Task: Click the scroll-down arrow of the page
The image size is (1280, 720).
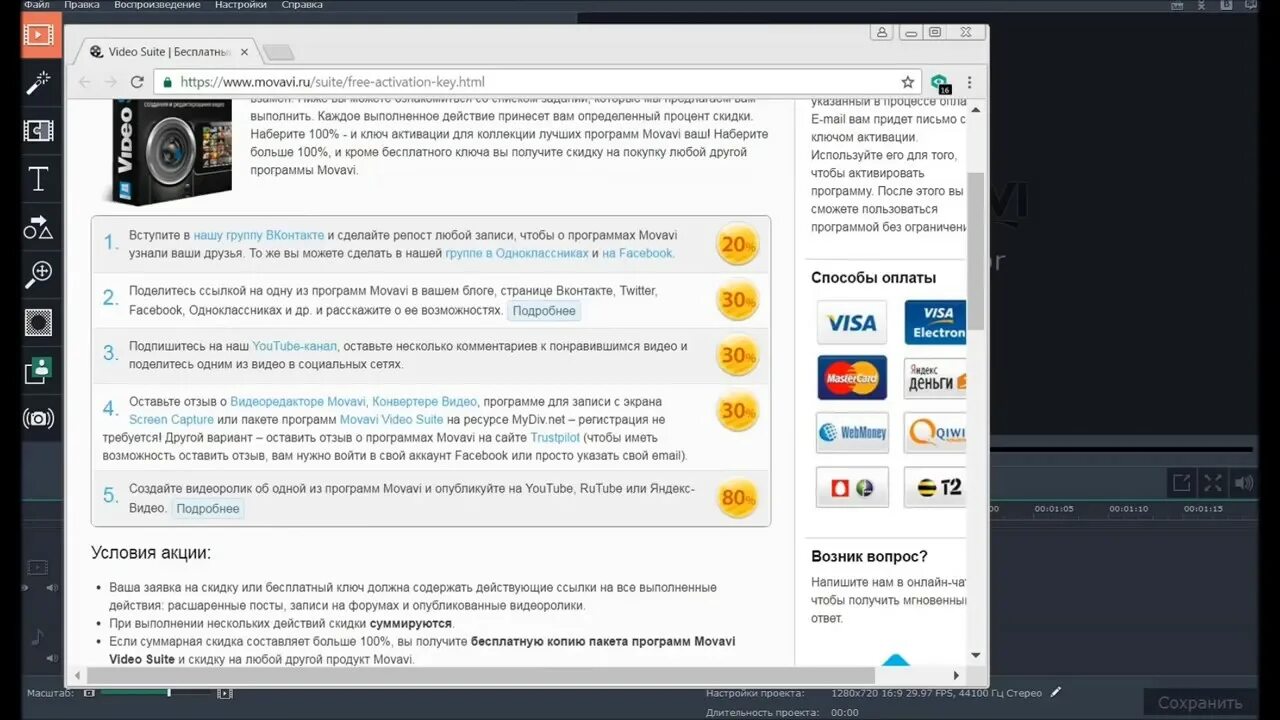Action: click(x=976, y=656)
